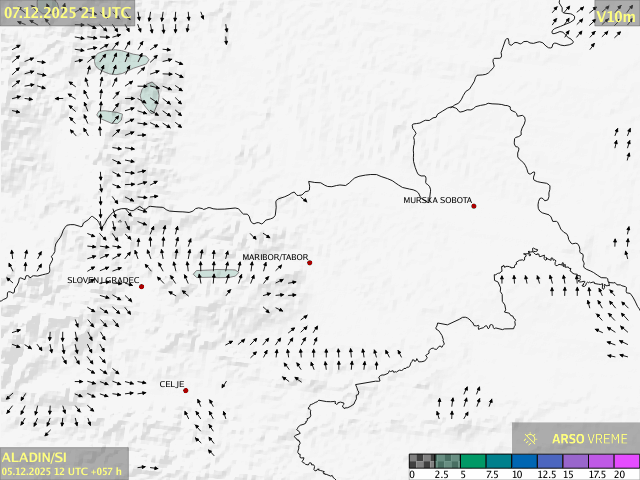Click the ARSO VREME text link

(x=590, y=439)
